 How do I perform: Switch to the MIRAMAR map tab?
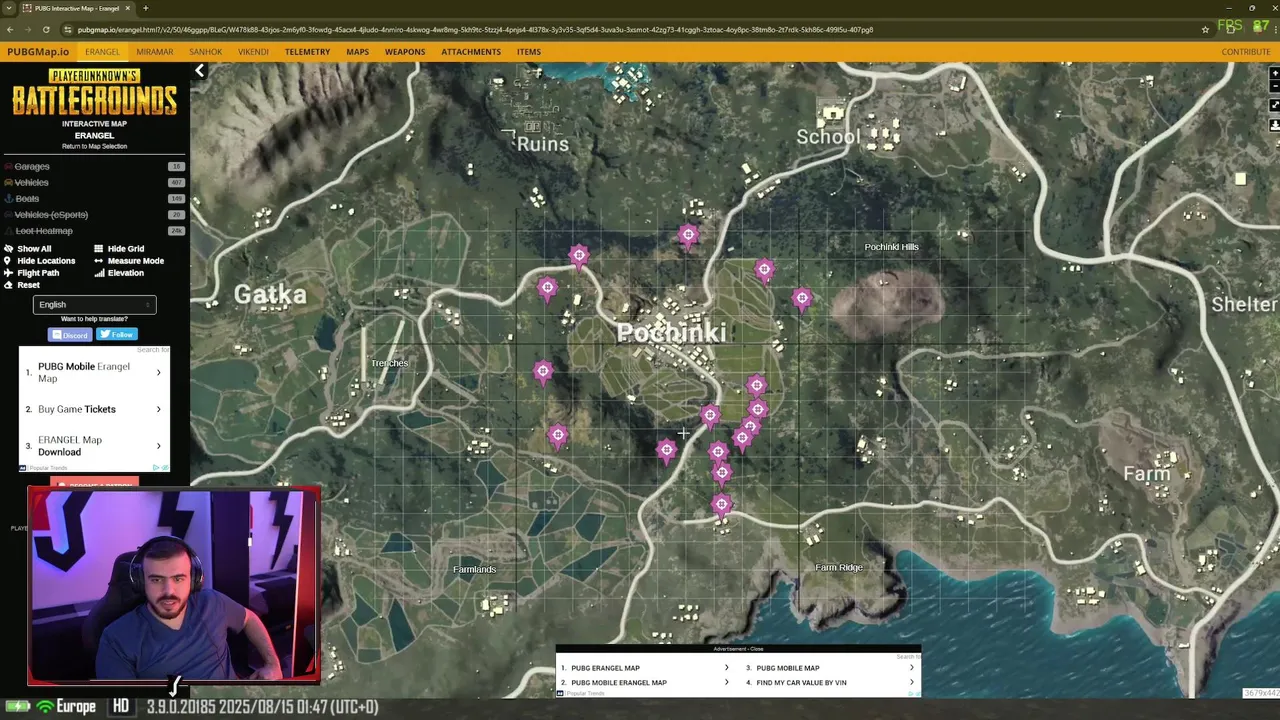pos(155,52)
